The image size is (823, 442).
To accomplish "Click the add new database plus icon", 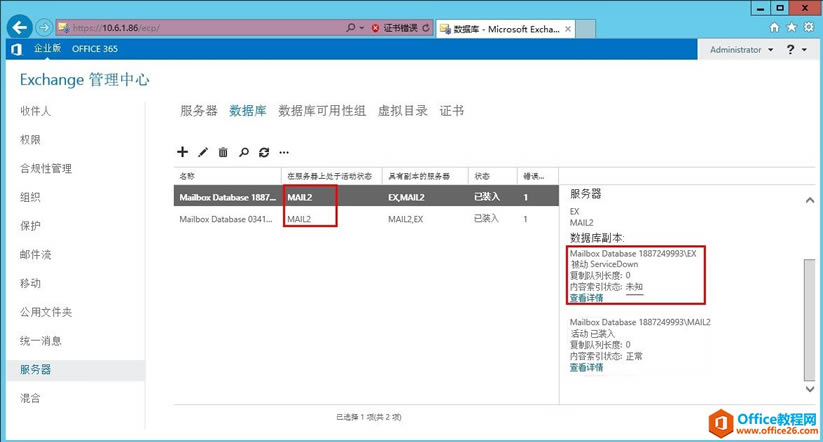I will pos(182,152).
